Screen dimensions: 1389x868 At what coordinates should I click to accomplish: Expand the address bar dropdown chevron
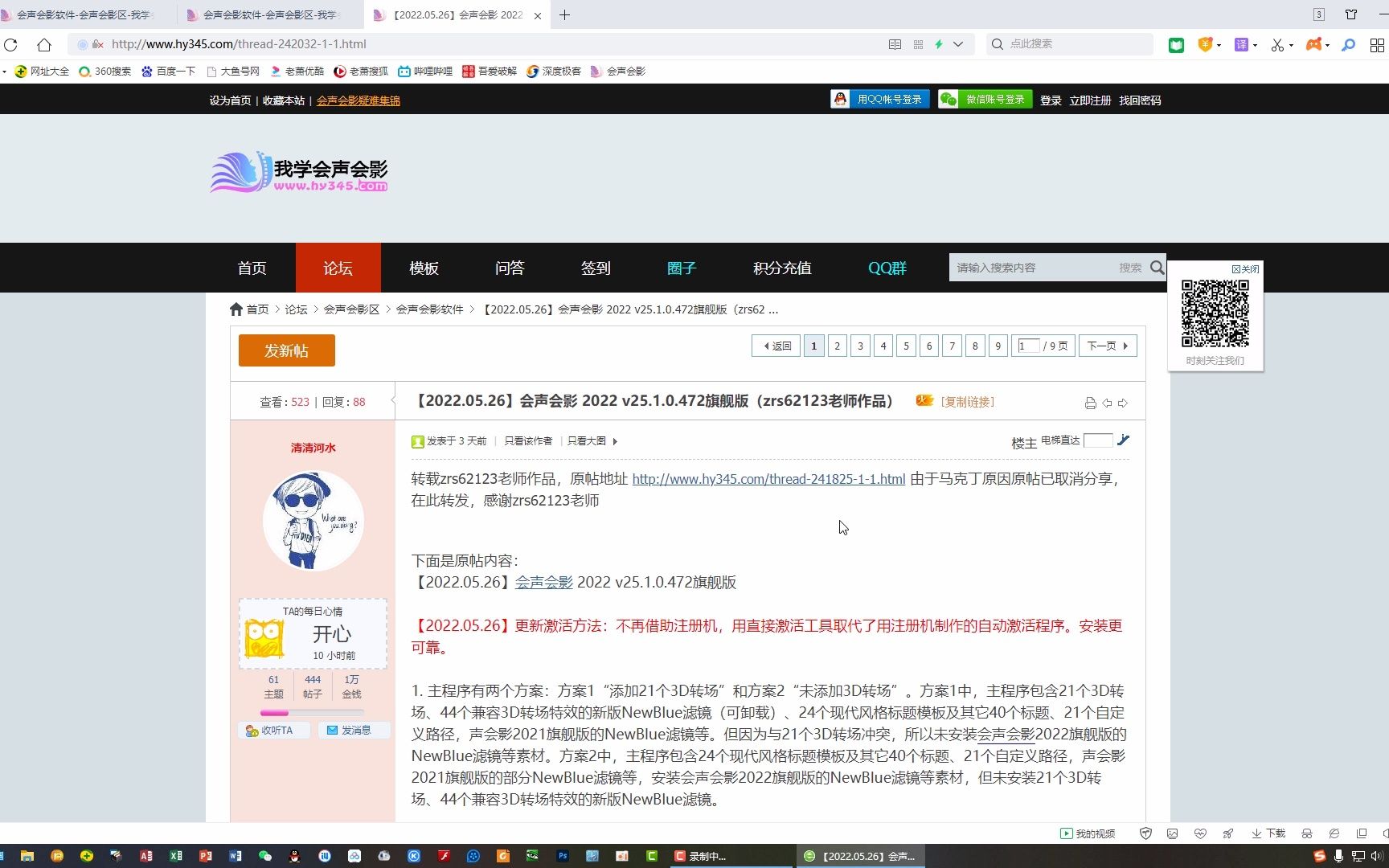(958, 45)
